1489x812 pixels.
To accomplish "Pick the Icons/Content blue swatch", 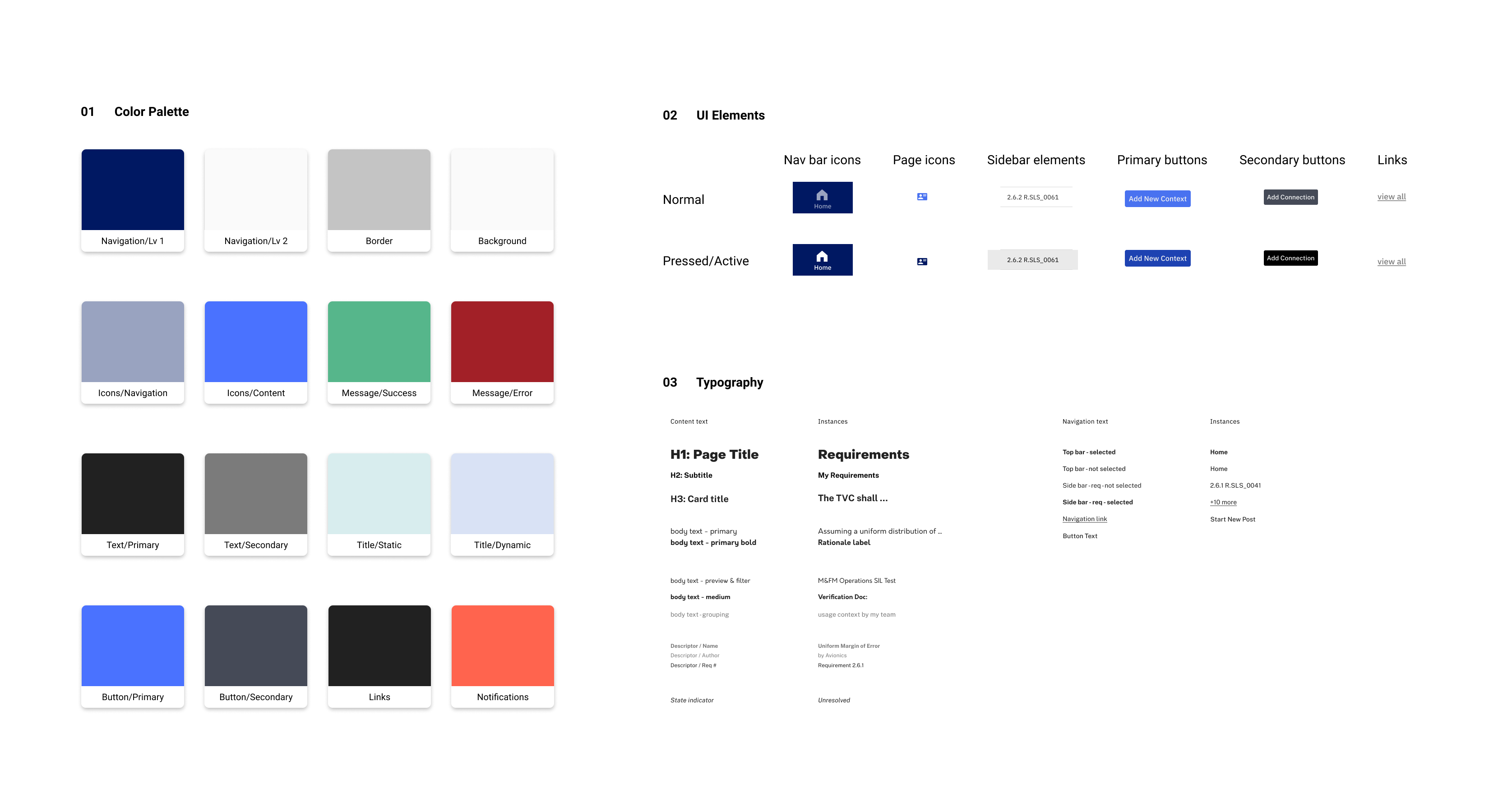I will tap(255, 342).
